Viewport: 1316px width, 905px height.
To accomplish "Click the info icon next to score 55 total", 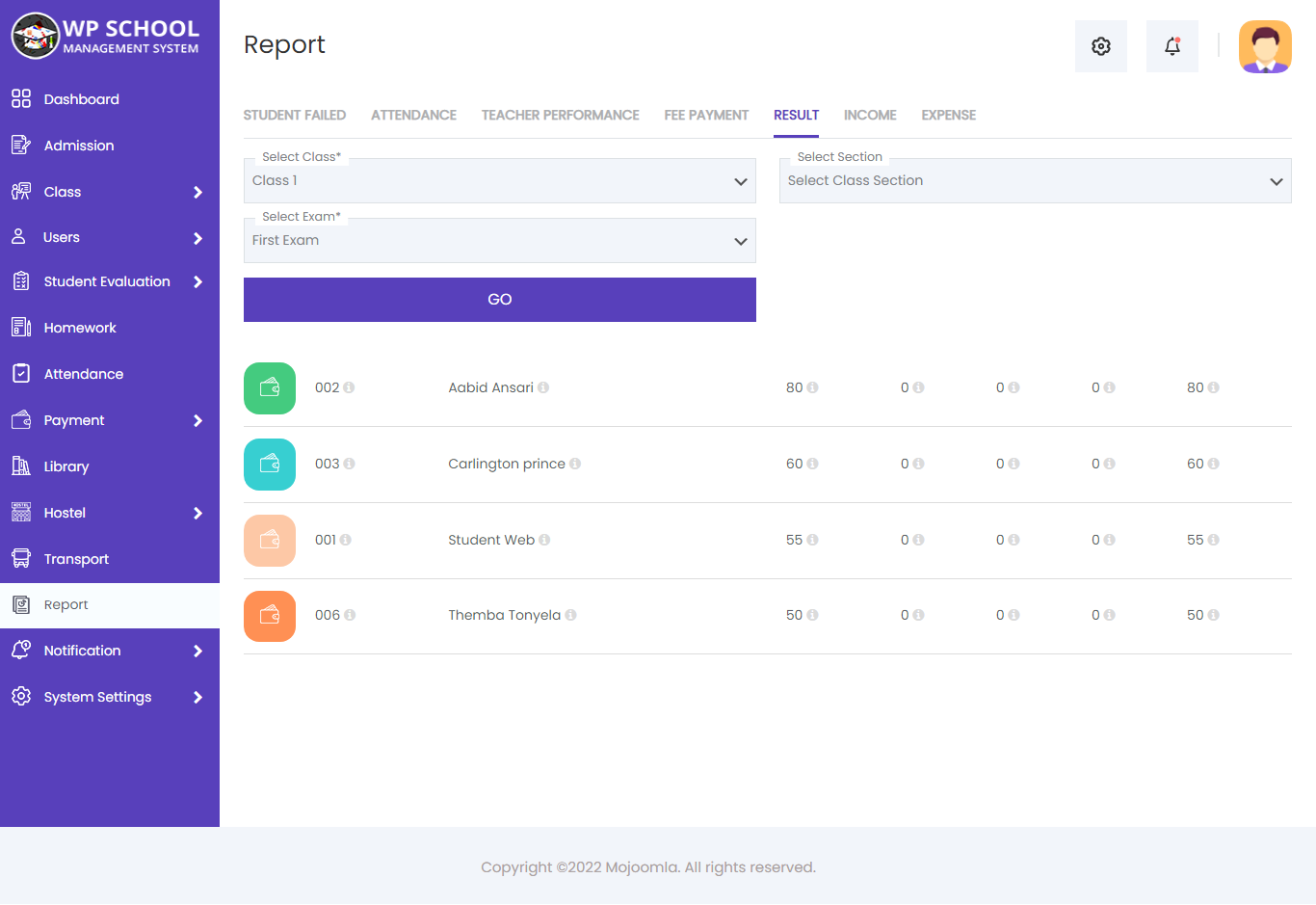I will click(1214, 540).
